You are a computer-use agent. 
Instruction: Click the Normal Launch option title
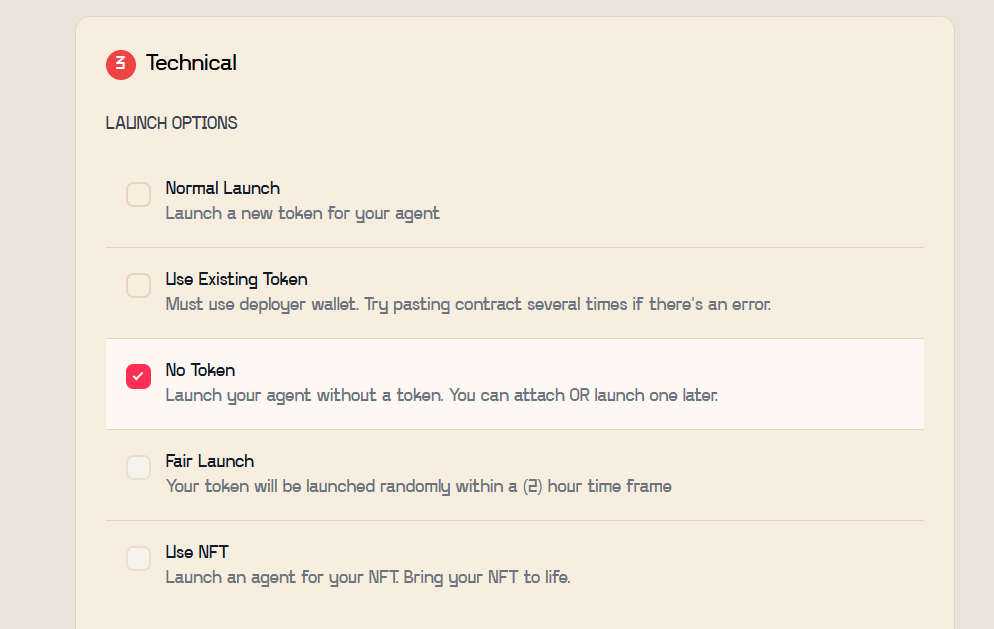(x=222, y=188)
